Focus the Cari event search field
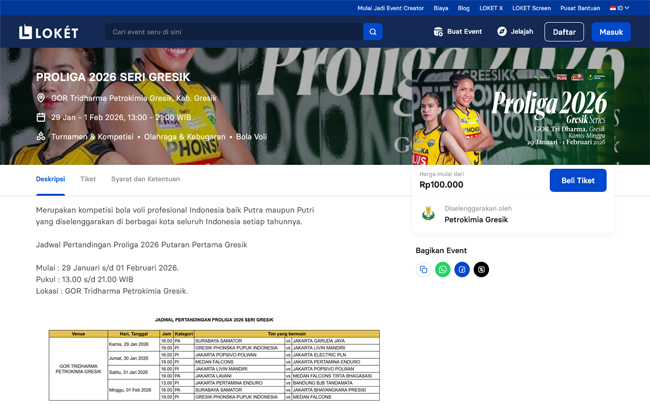This screenshot has height=404, width=650. (x=234, y=32)
